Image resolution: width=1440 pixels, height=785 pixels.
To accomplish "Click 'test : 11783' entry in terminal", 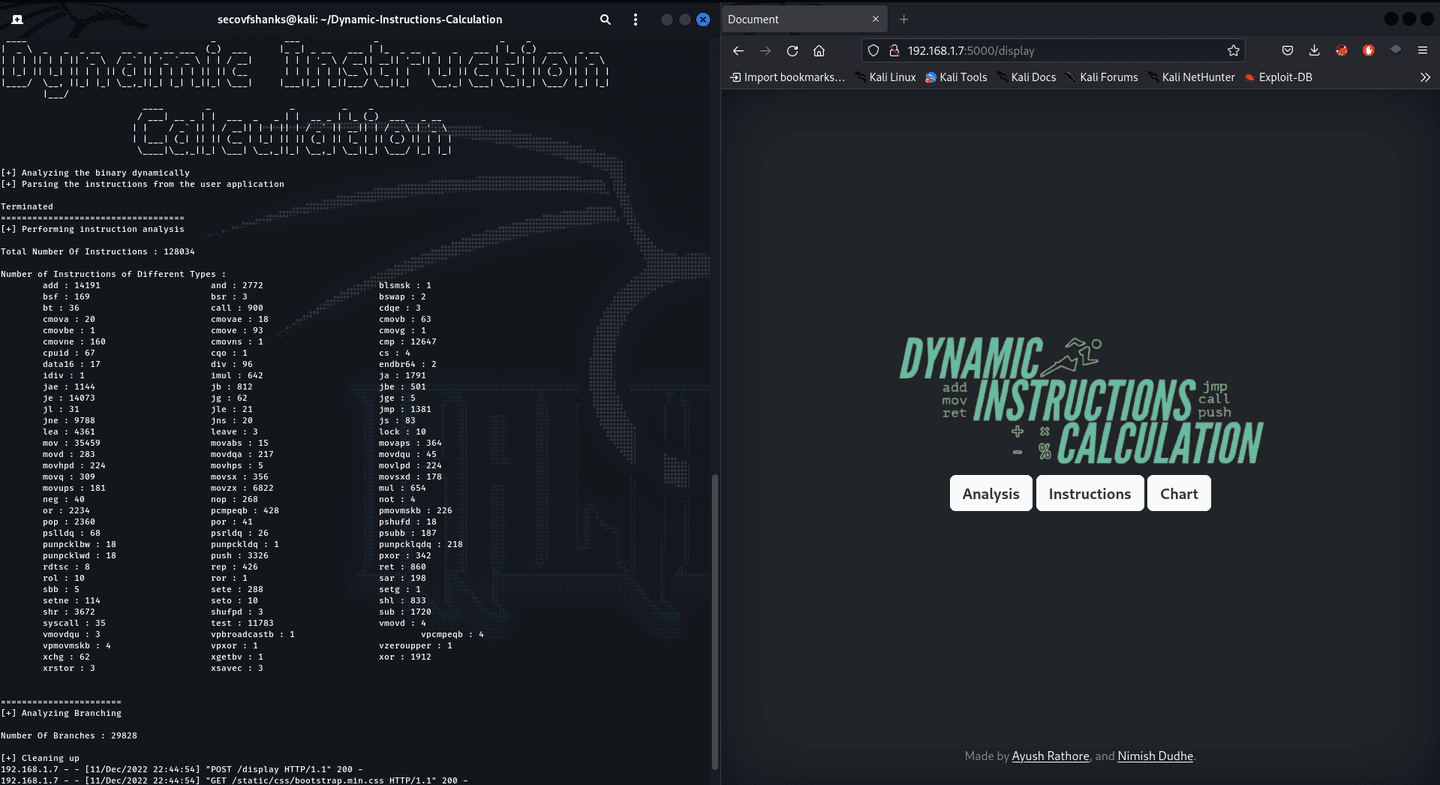I will pos(242,623).
